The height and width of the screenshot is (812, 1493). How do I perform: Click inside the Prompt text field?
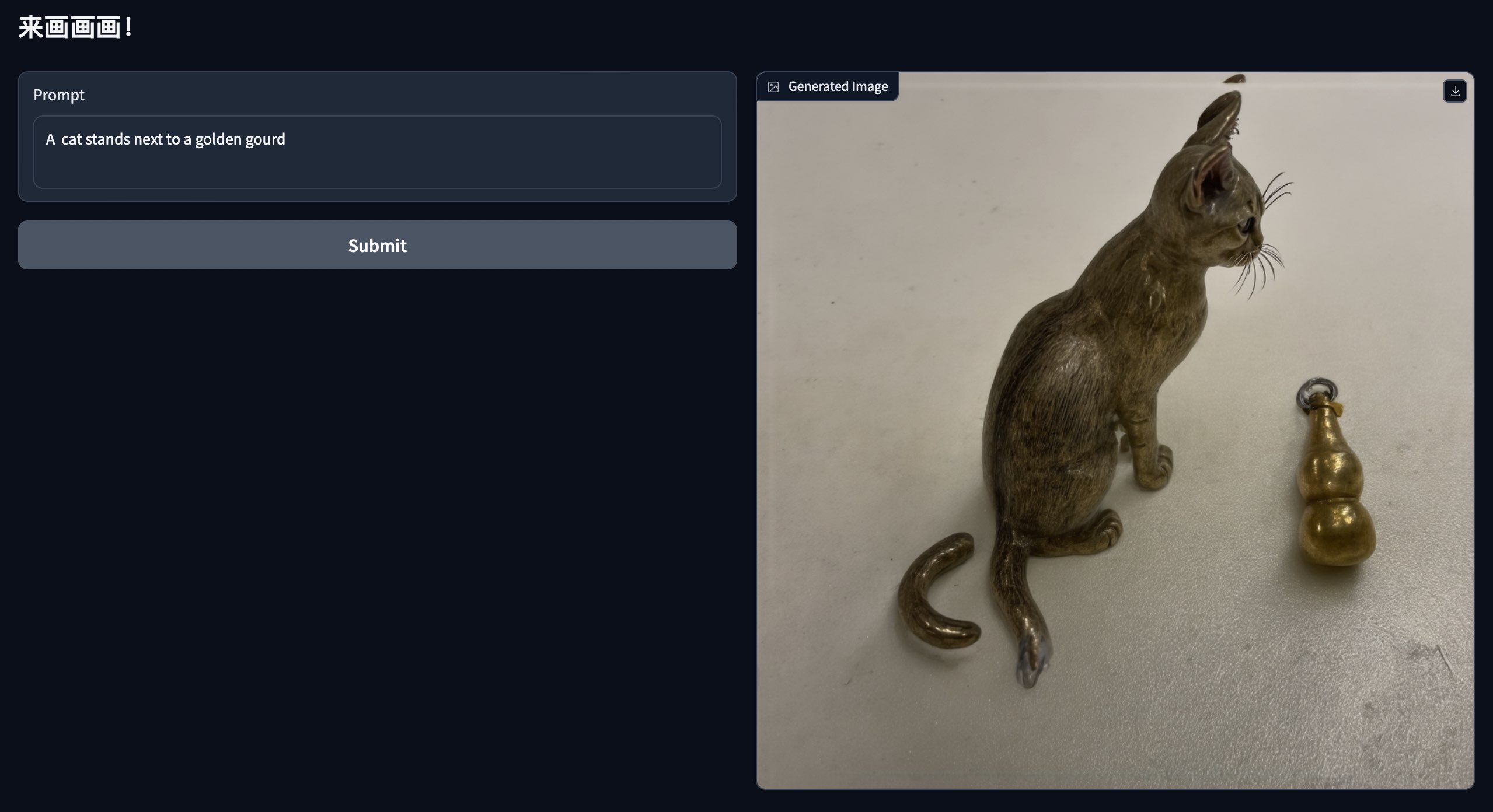(x=377, y=153)
